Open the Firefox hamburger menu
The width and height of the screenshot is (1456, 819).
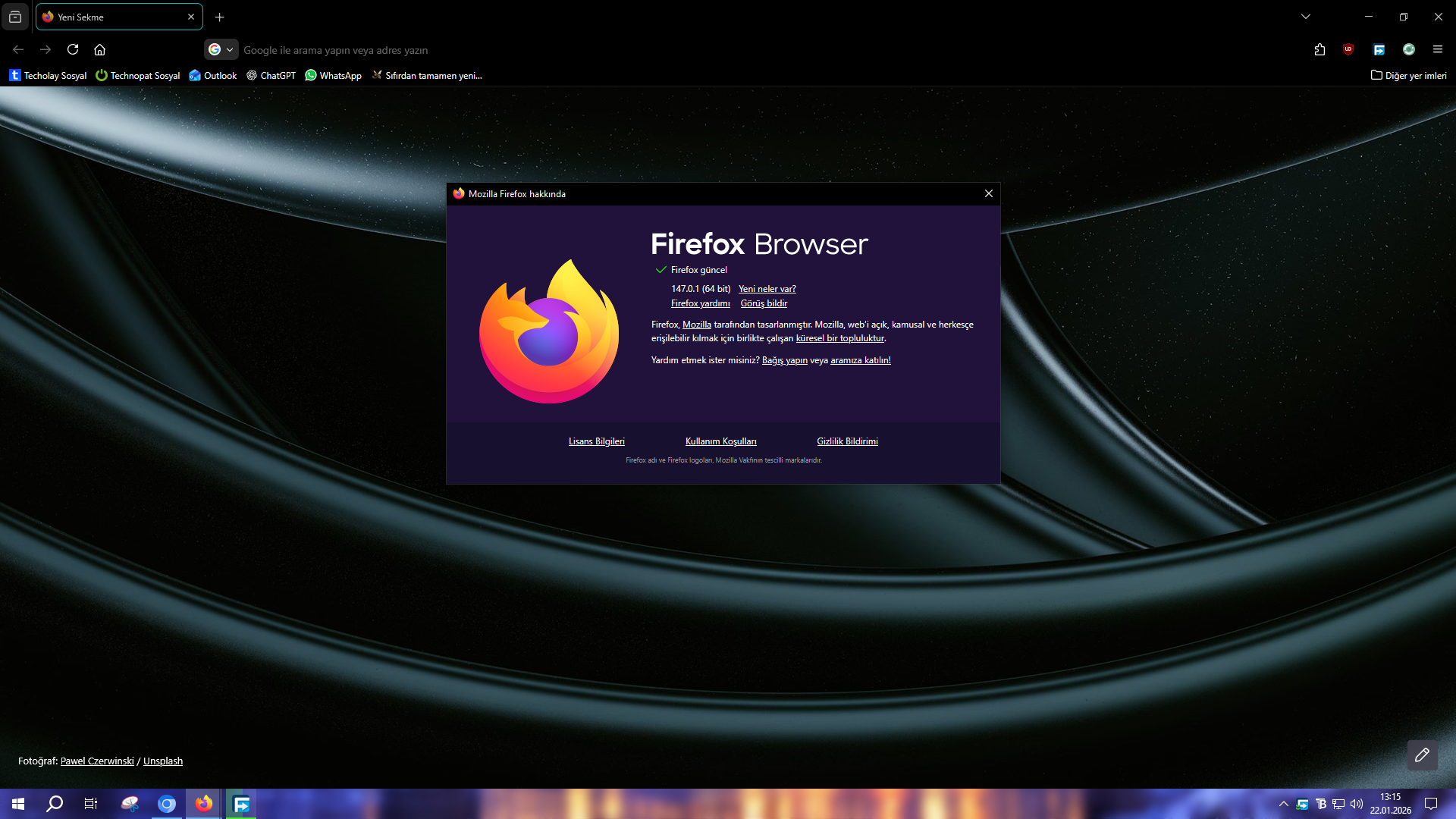pos(1438,49)
